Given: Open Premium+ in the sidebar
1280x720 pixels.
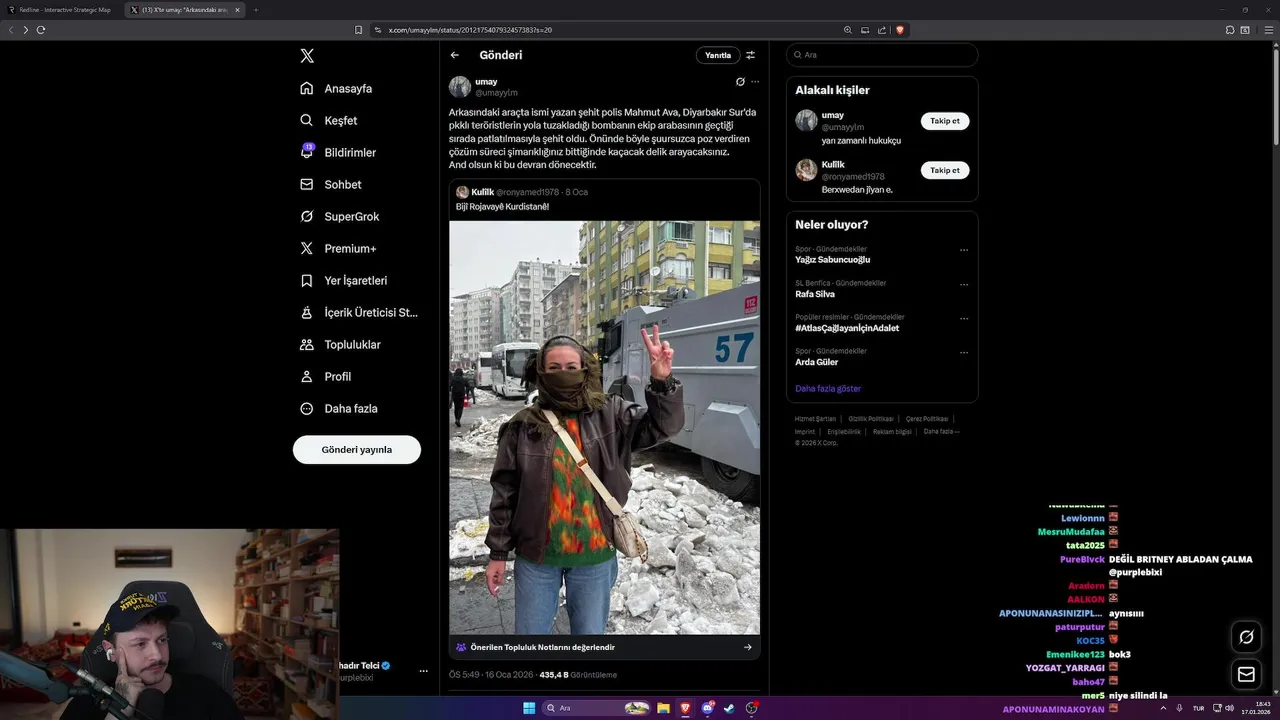Looking at the screenshot, I should [338, 248].
